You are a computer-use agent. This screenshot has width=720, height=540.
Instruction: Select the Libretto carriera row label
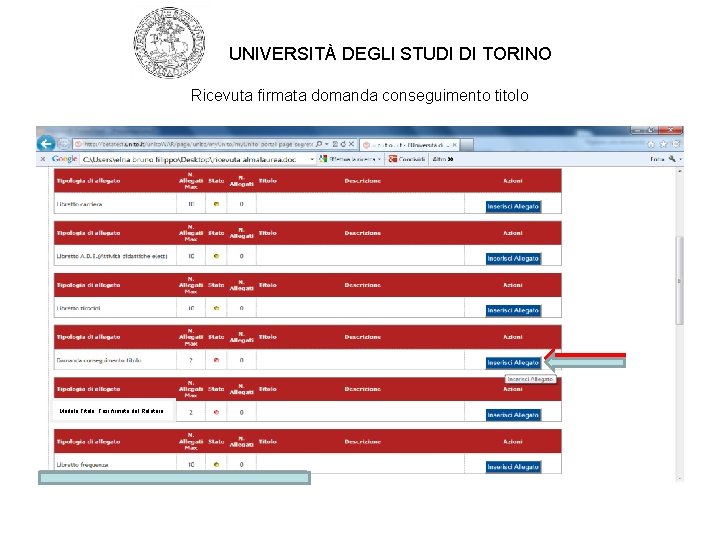79,204
